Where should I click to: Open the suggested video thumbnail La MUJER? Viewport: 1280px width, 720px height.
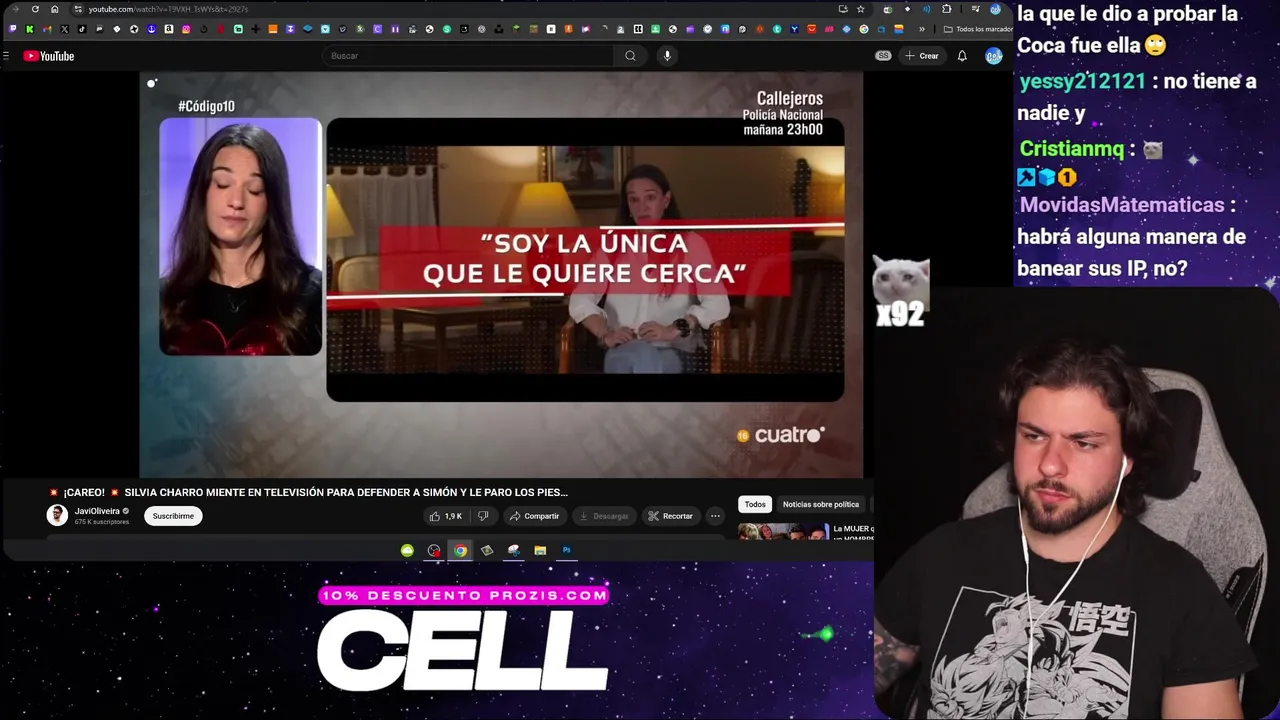[784, 531]
